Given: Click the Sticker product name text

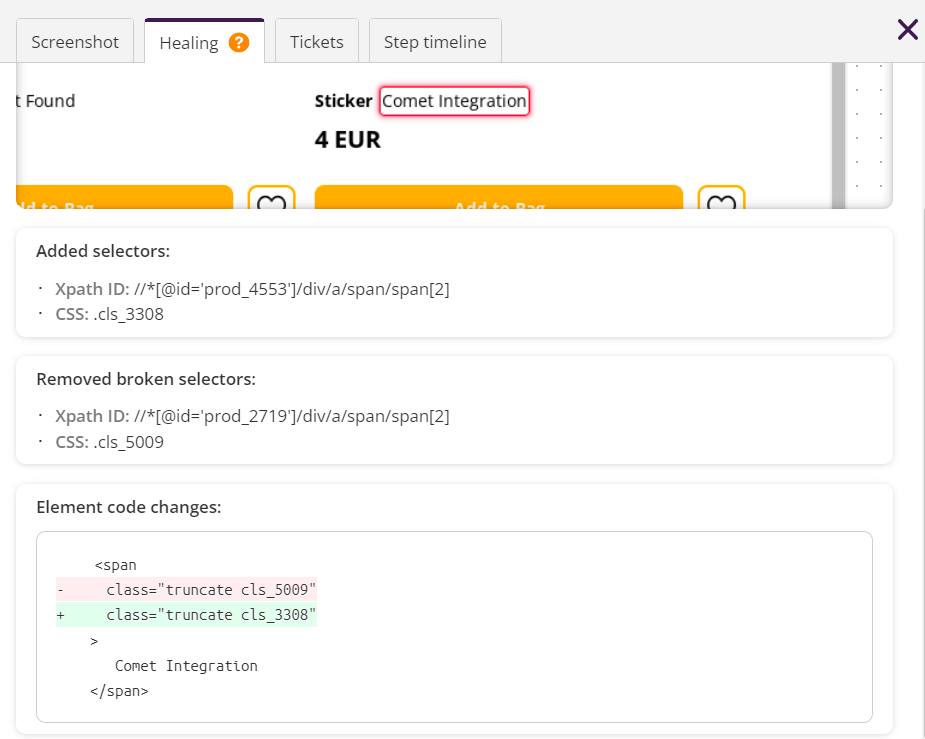Looking at the screenshot, I should click(x=343, y=101).
